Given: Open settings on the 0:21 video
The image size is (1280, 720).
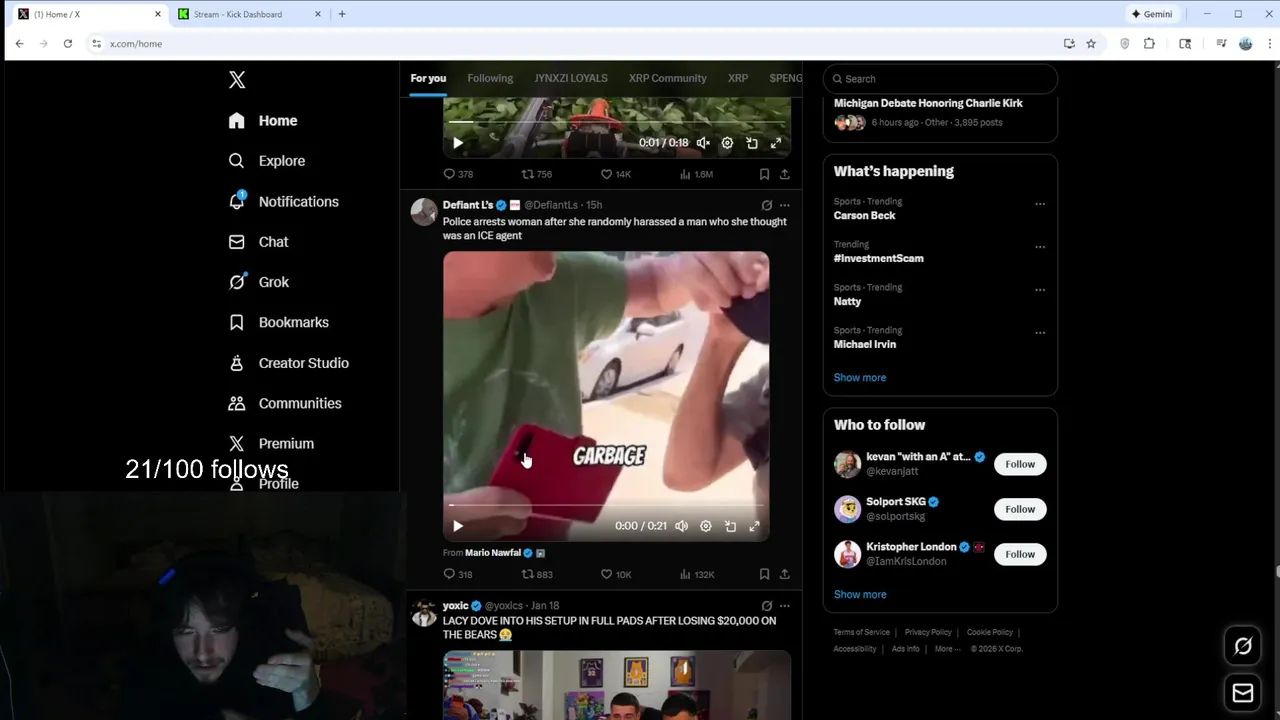Looking at the screenshot, I should 706,526.
